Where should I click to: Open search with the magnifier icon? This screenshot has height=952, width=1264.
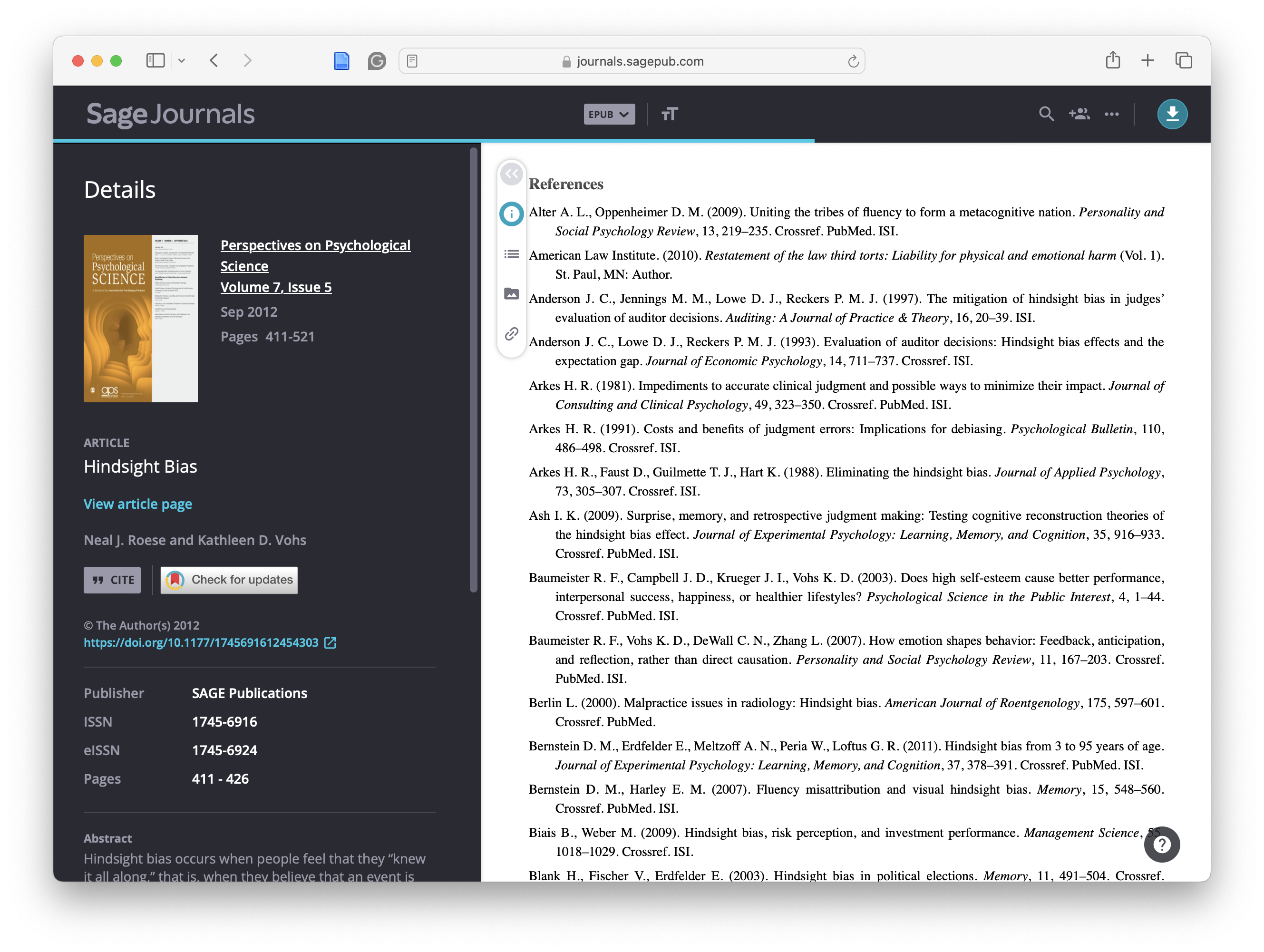(1046, 114)
